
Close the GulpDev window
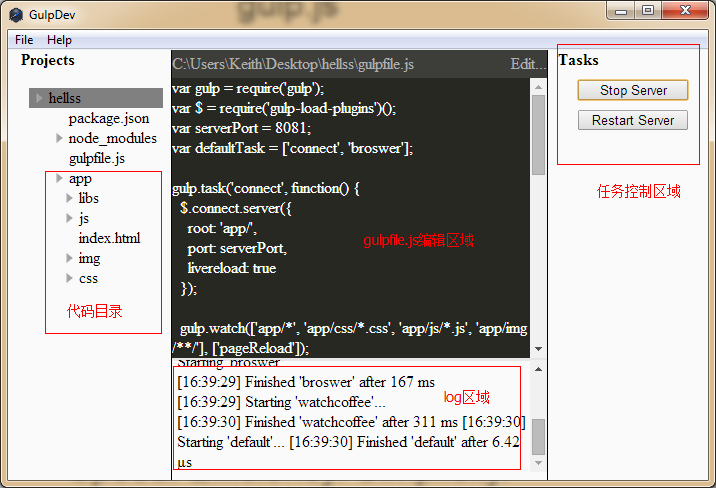[x=685, y=10]
